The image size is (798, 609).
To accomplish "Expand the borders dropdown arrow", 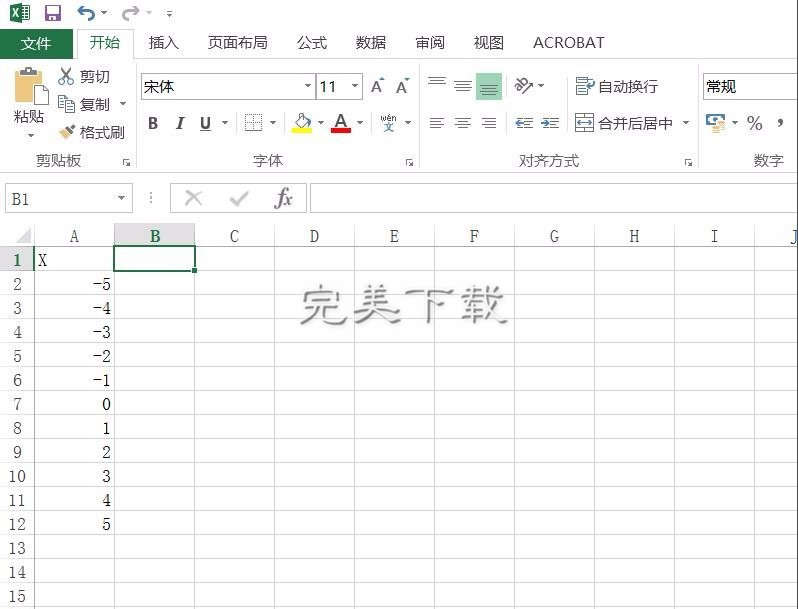I will [x=273, y=123].
